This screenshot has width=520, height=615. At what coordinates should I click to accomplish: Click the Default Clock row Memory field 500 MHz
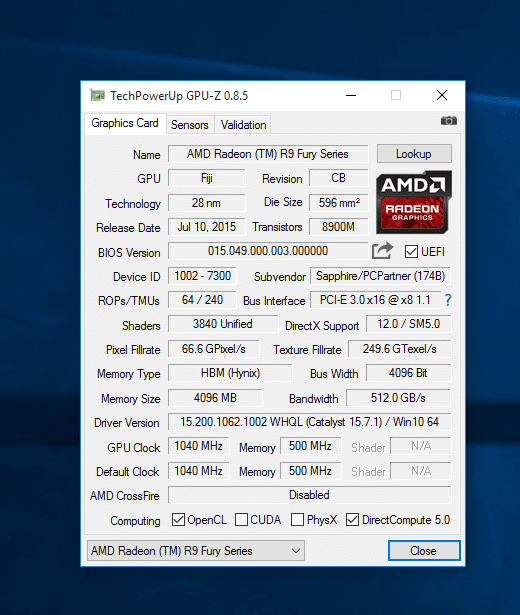(311, 471)
